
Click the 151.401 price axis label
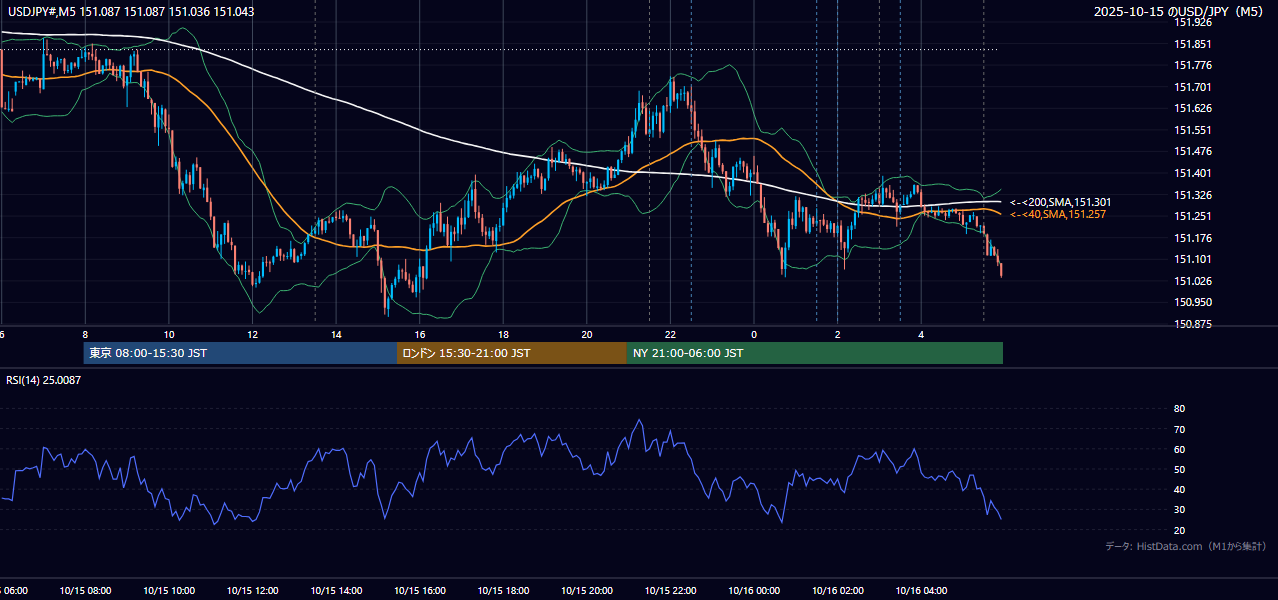[x=1193, y=173]
